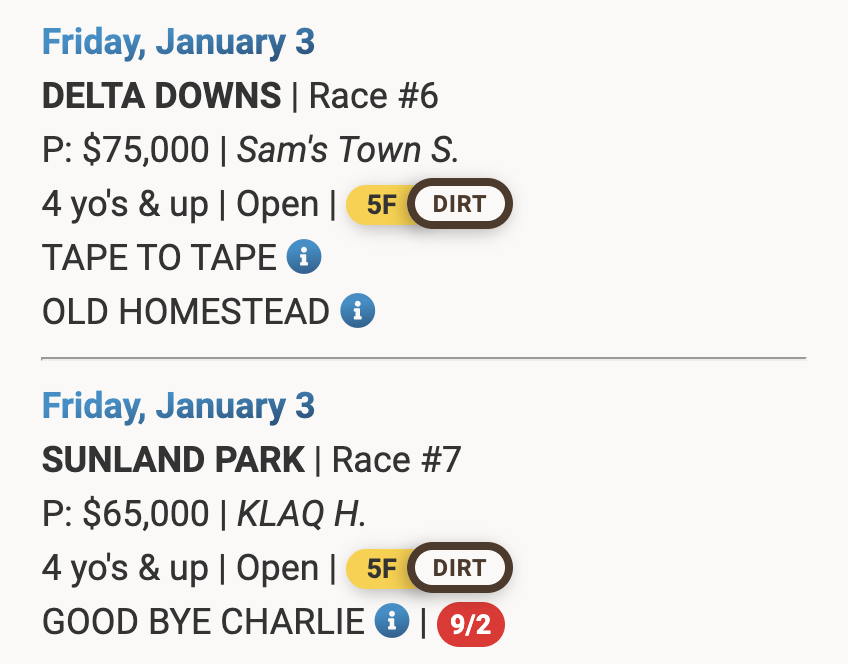
Task: Click the Sam's Town S. race name
Action: (348, 150)
